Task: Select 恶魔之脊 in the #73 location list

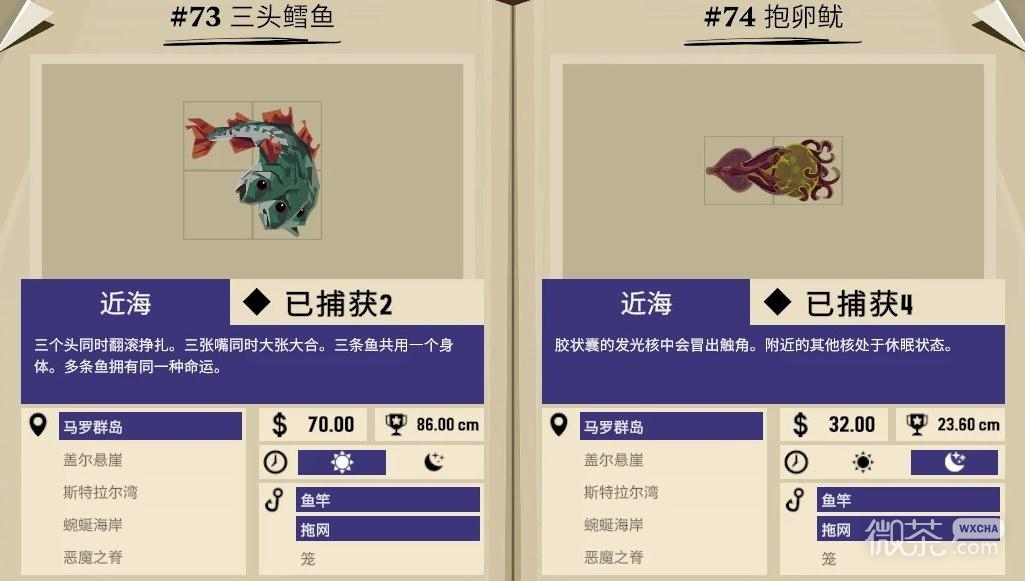Action: [x=93, y=557]
